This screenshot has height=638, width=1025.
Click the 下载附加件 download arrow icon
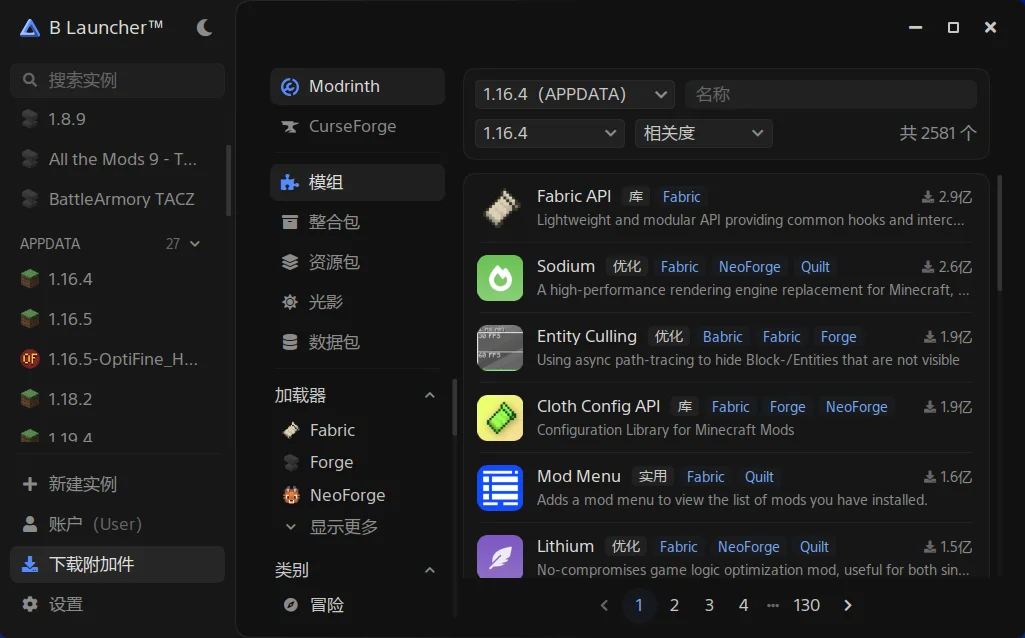[30, 564]
